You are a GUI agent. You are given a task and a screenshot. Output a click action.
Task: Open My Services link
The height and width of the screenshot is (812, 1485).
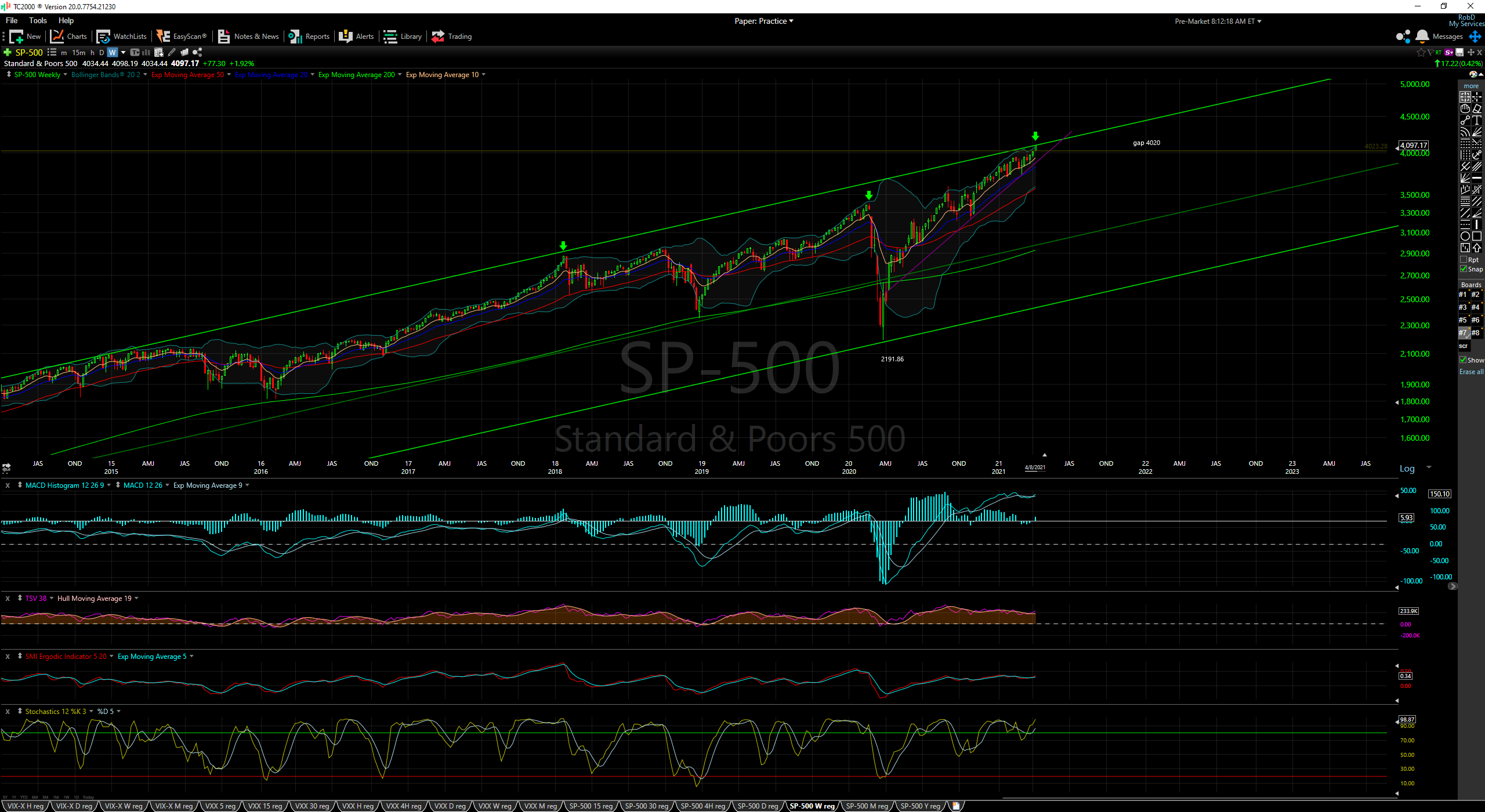1466,24
